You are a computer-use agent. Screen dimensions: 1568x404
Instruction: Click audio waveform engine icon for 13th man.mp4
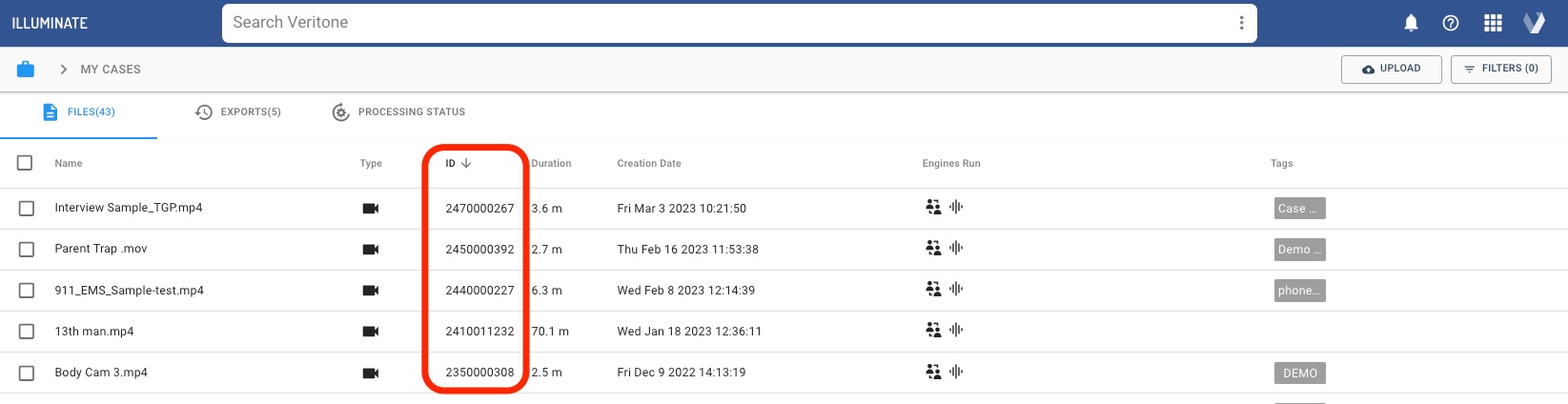[x=956, y=330]
